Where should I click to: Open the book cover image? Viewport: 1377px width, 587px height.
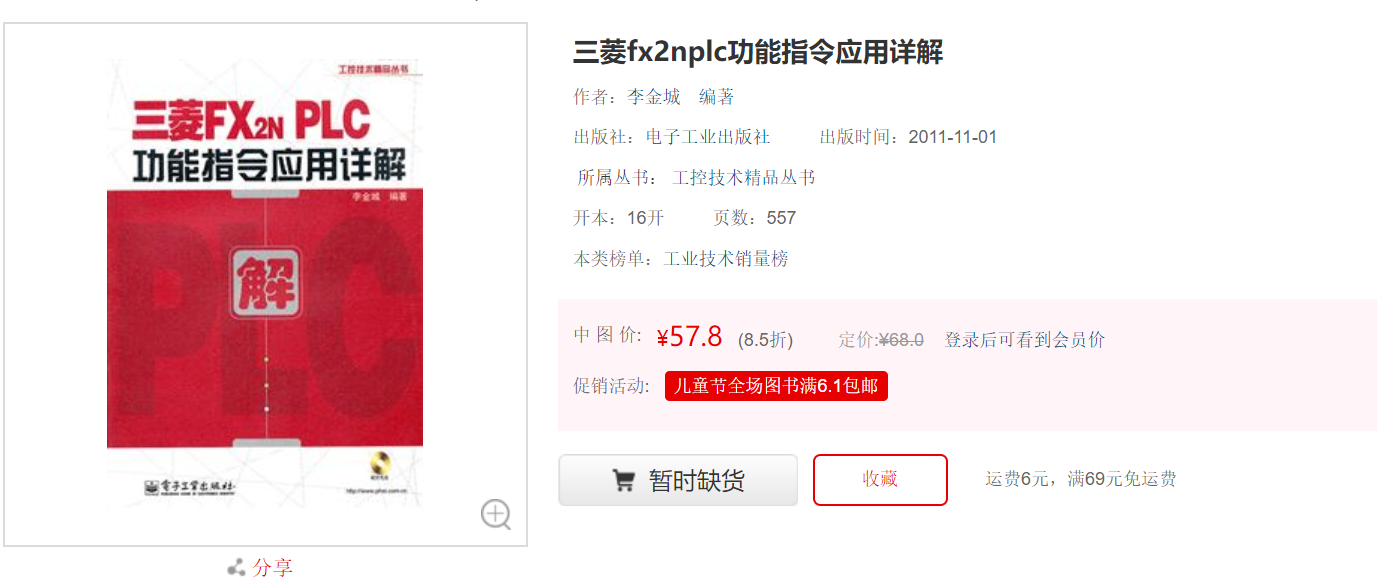click(x=265, y=284)
